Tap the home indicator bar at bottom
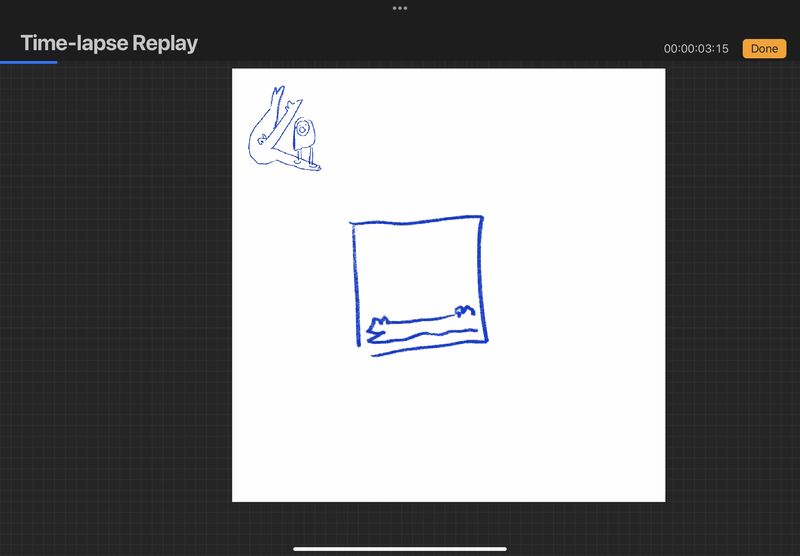Viewport: 800px width, 556px height. coord(400,548)
